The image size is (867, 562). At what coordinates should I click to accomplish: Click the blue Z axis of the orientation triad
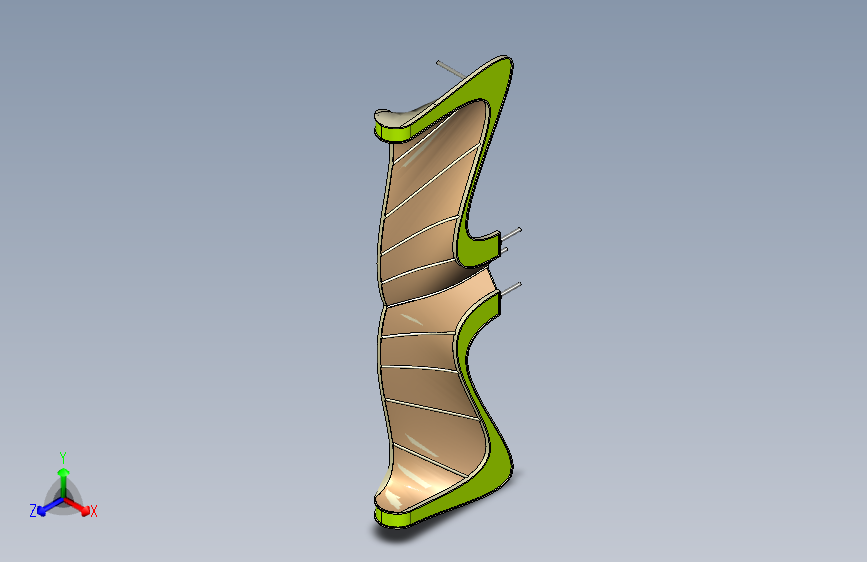pos(50,506)
